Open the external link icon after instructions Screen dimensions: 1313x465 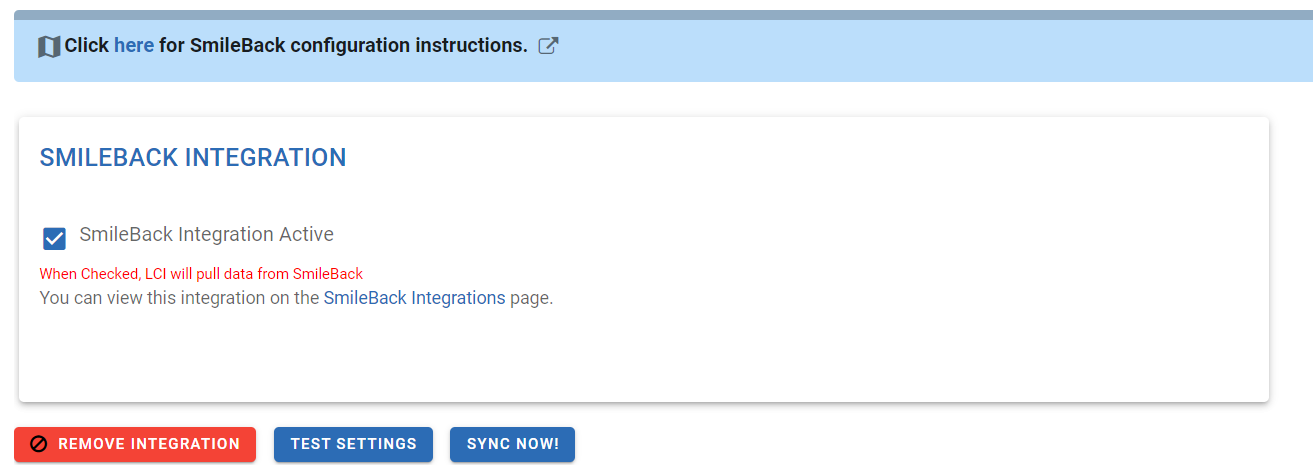pyautogui.click(x=548, y=45)
